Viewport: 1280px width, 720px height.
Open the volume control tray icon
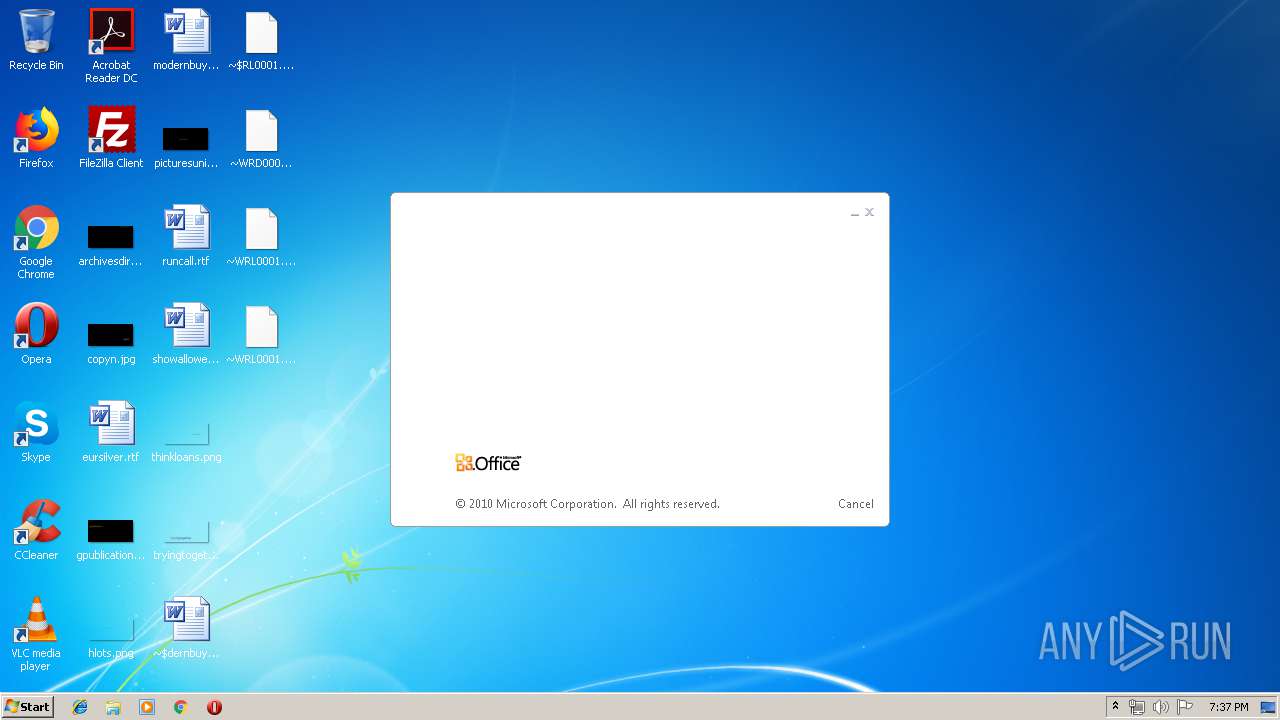point(1161,707)
